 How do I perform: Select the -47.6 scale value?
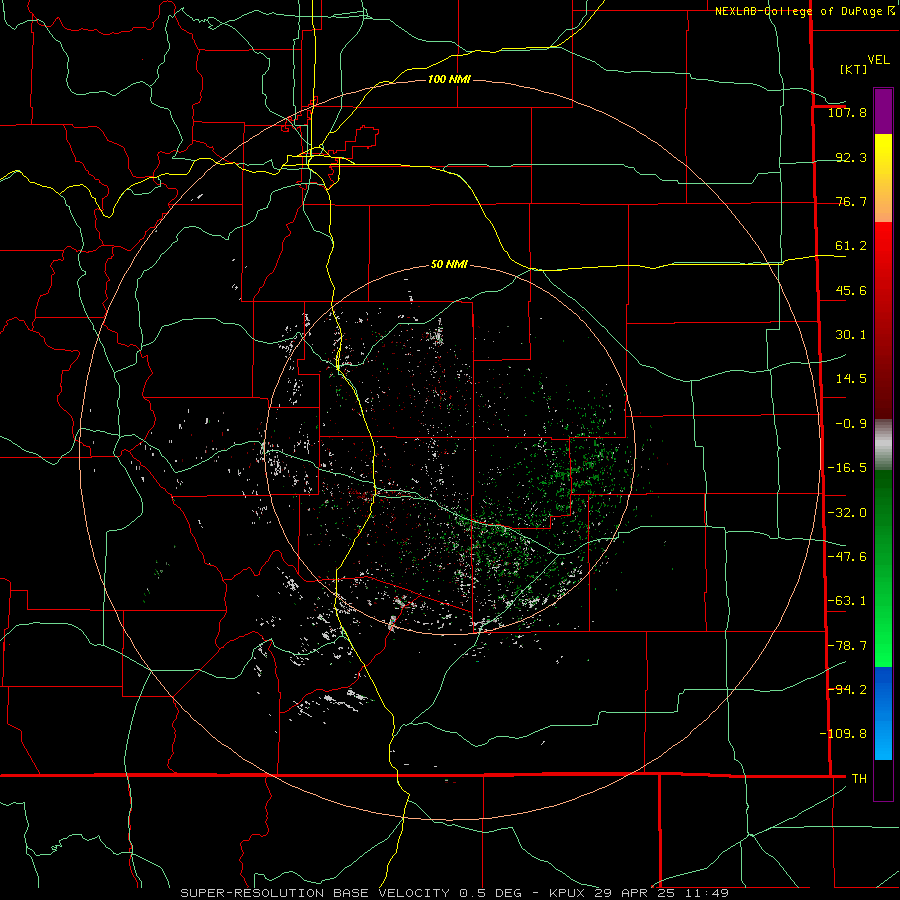pyautogui.click(x=847, y=557)
